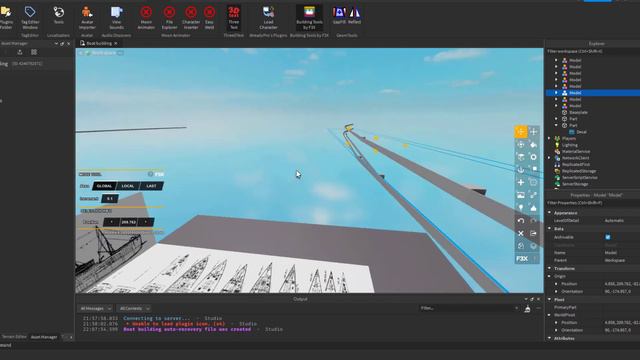Click the Asset Manager import upload icon

click(x=20, y=52)
